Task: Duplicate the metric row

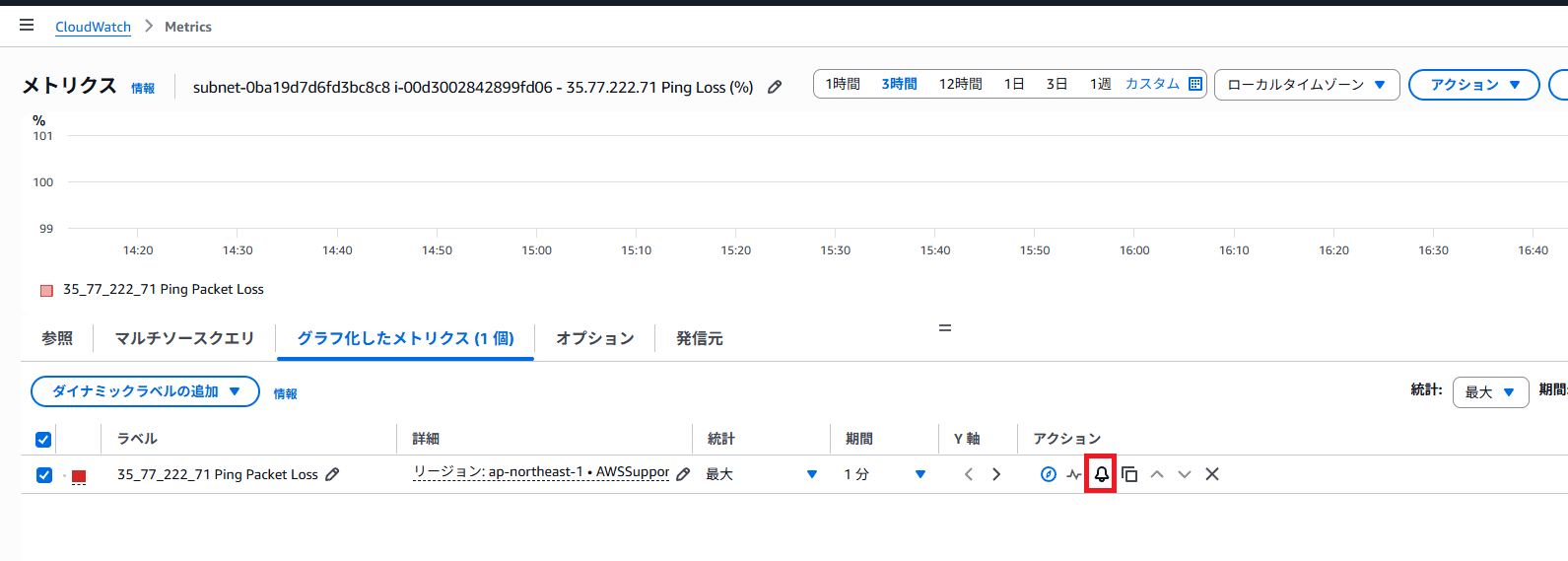Action: [1129, 474]
